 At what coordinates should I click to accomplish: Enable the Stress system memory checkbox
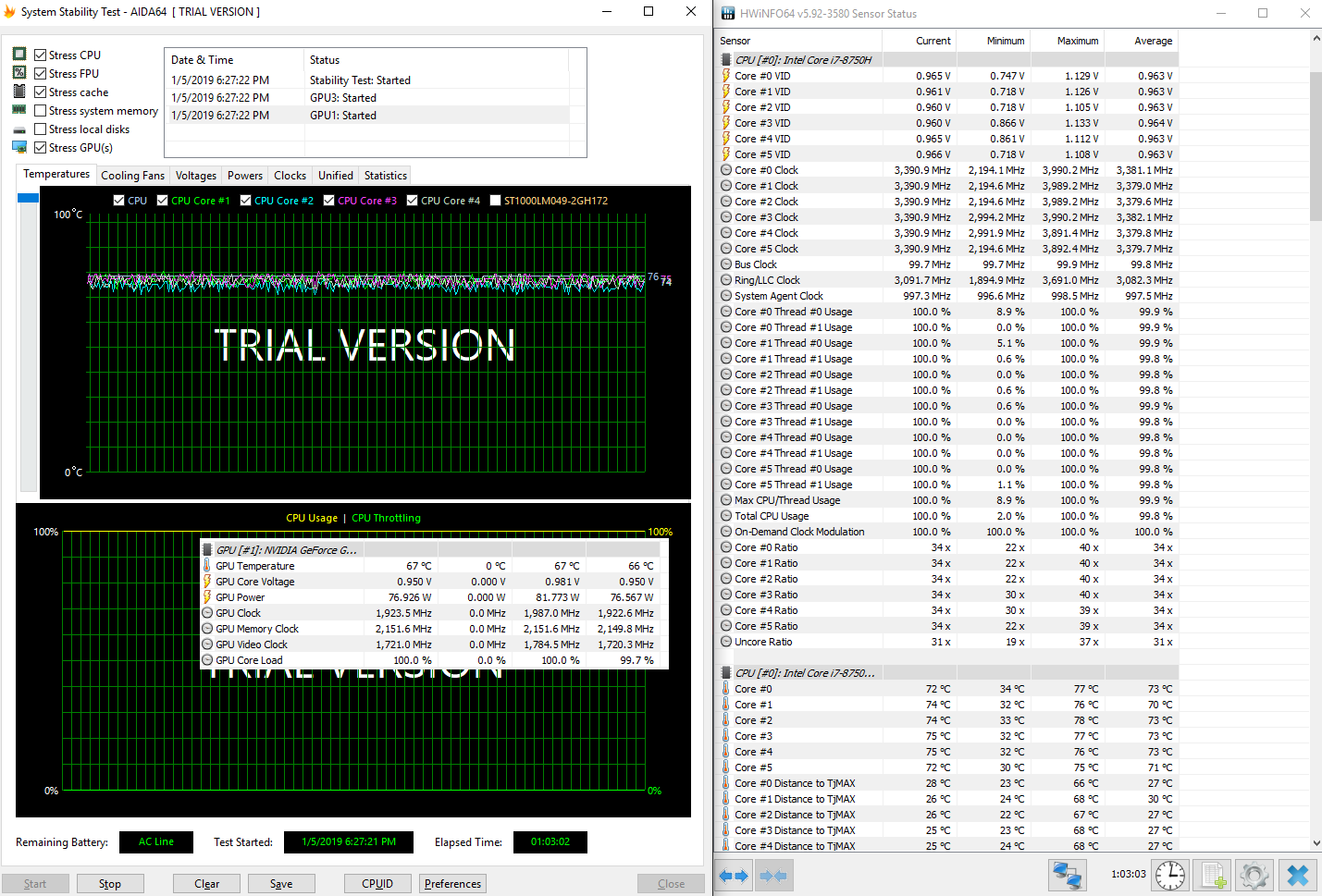click(40, 110)
